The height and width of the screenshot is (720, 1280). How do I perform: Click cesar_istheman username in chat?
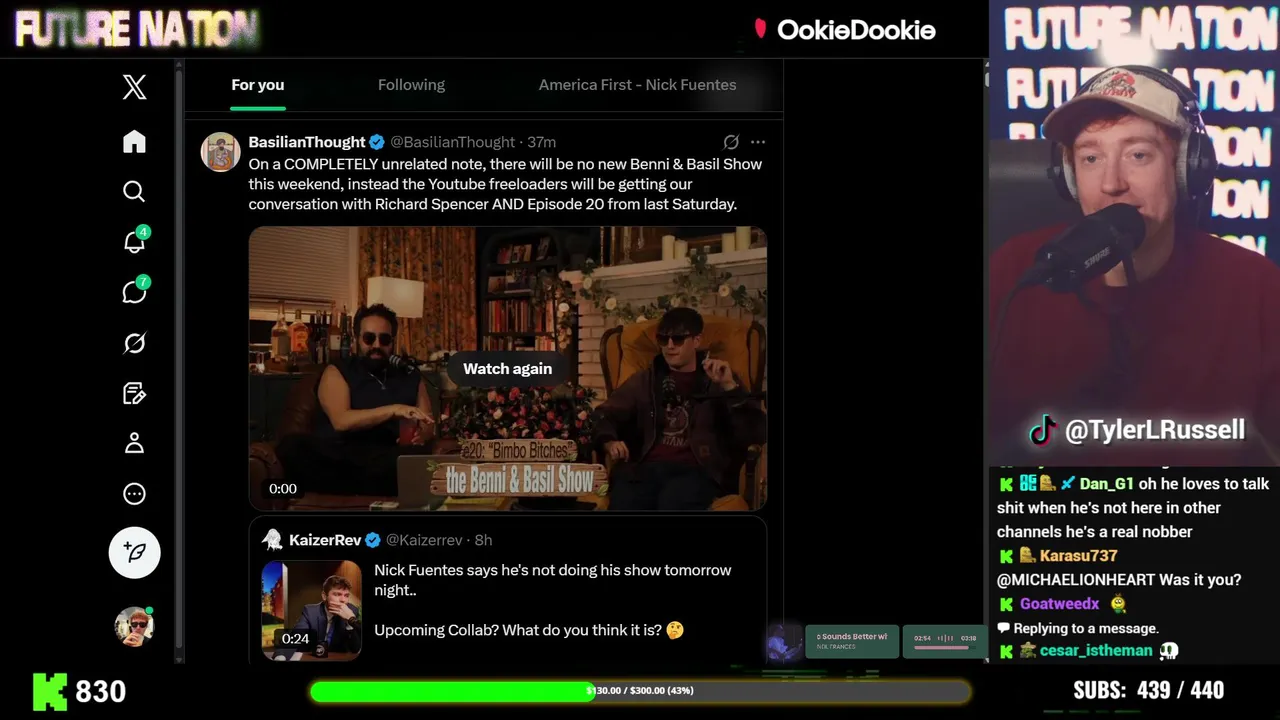click(x=1096, y=651)
